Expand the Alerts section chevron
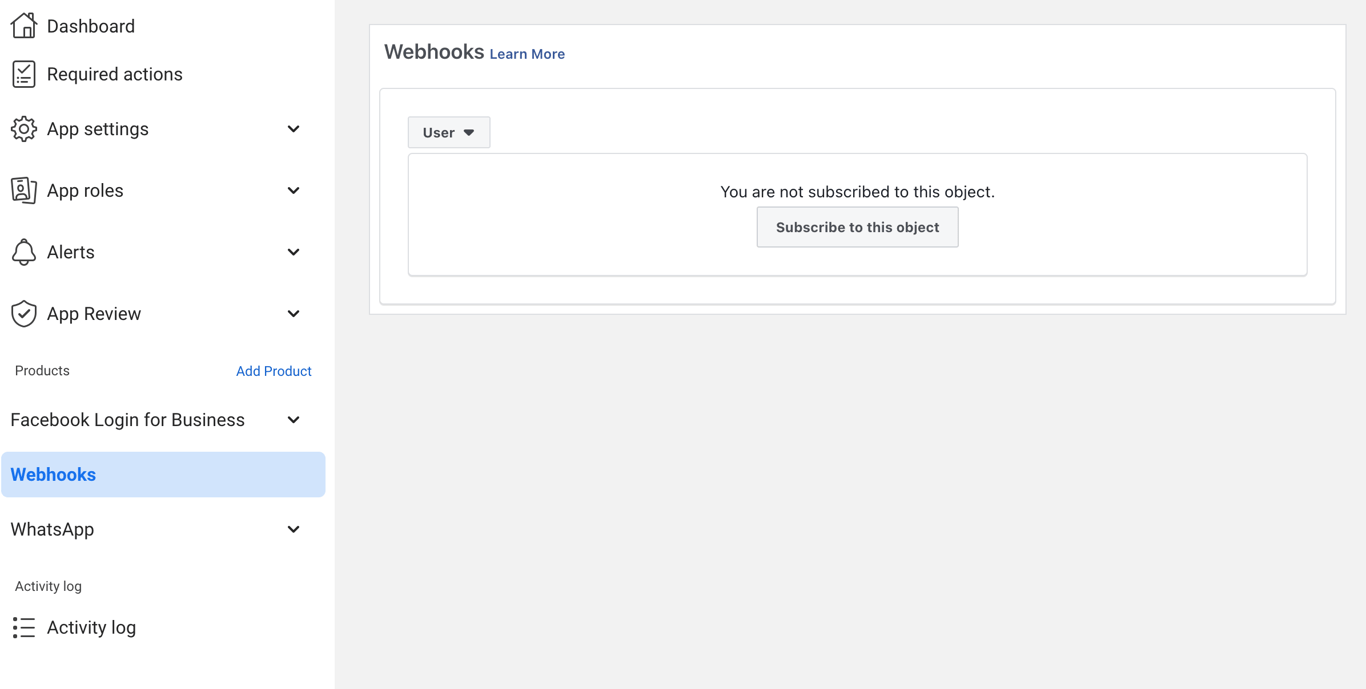Screen dimensions: 1366x689 (293, 252)
